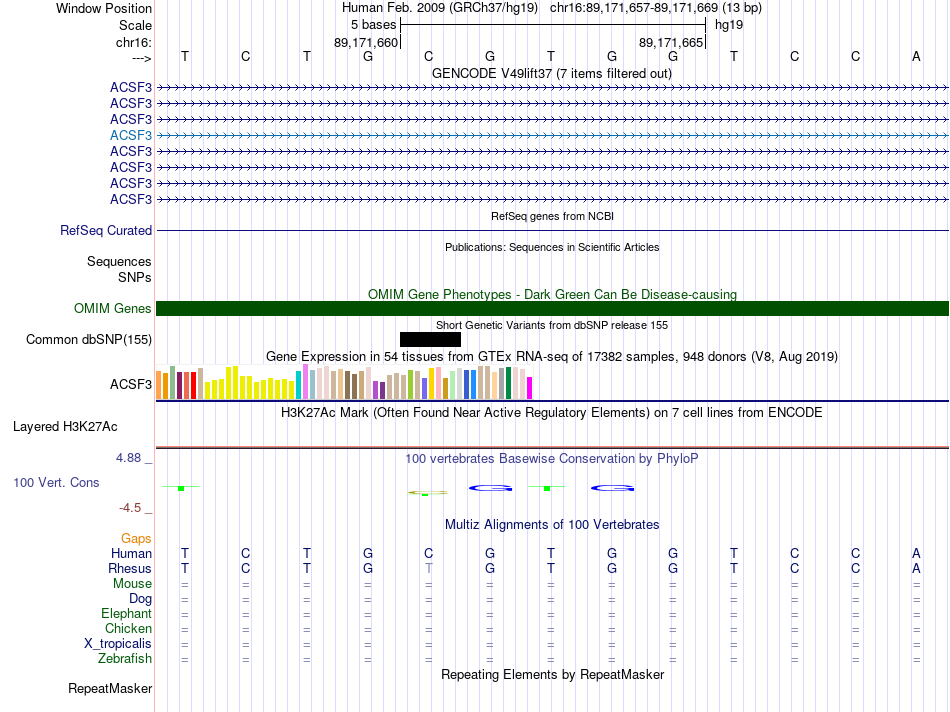Click the "Sequences" track label

tap(119, 261)
